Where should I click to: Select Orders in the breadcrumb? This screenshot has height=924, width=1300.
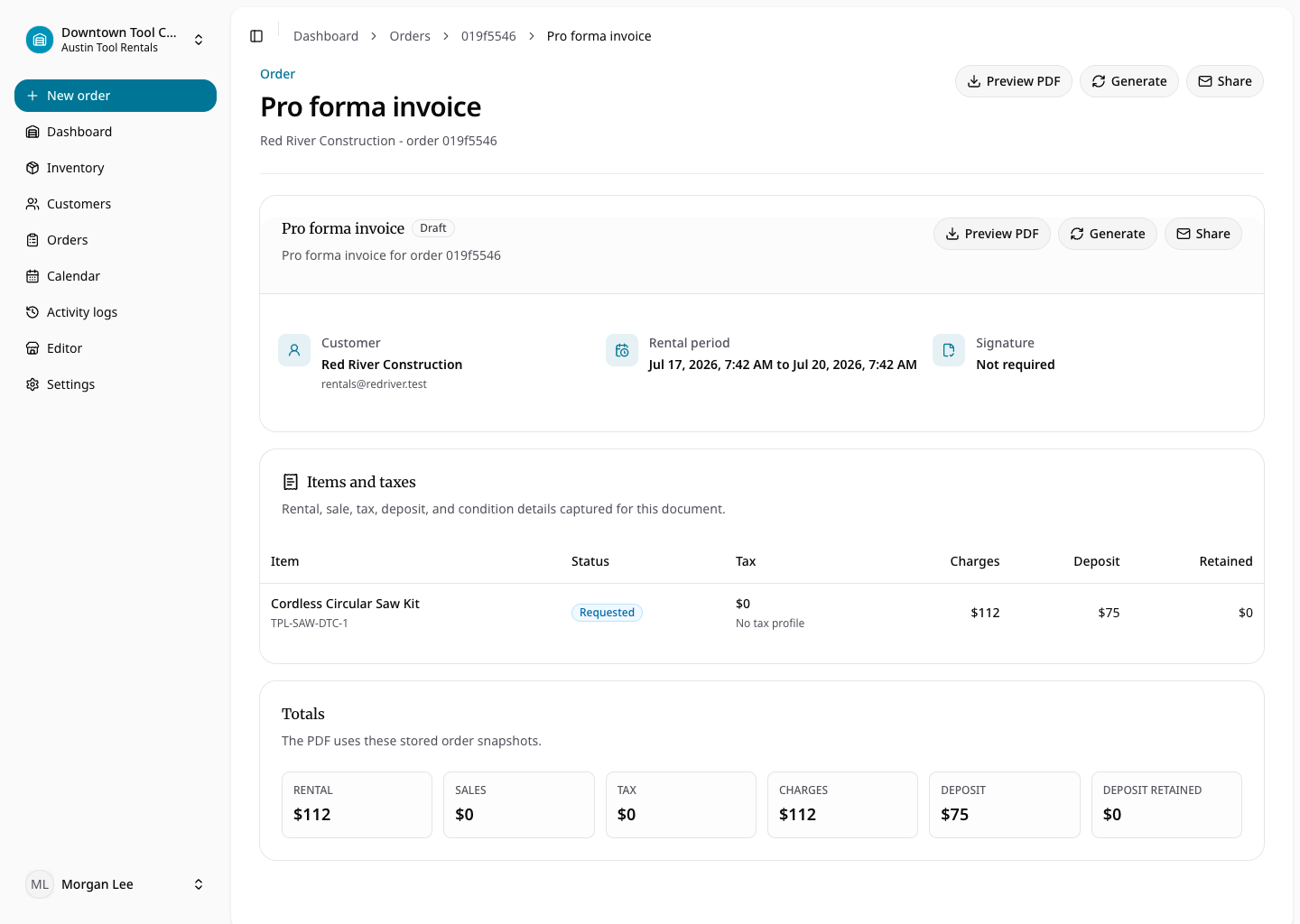410,36
